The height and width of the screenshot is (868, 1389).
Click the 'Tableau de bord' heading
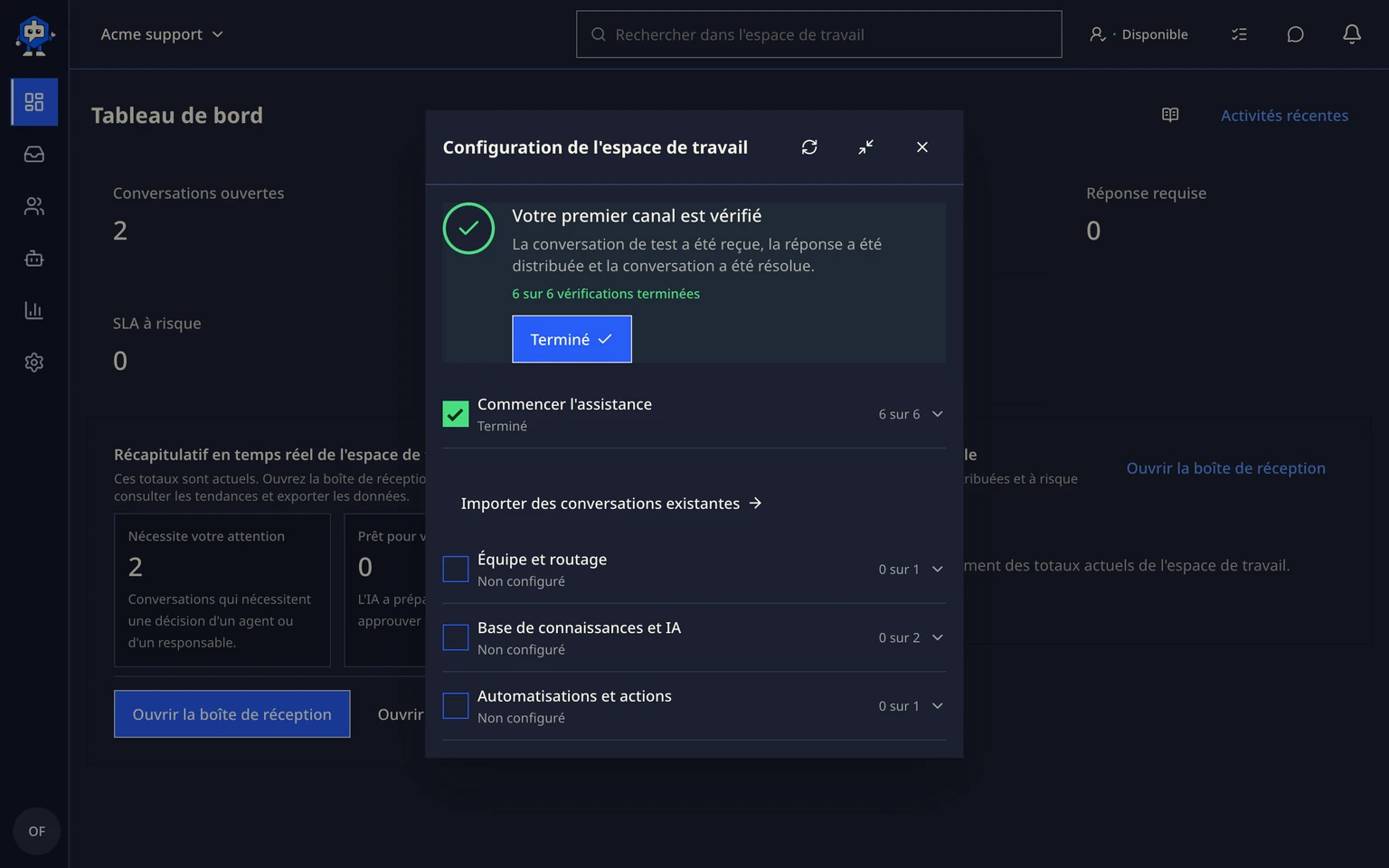click(x=177, y=116)
